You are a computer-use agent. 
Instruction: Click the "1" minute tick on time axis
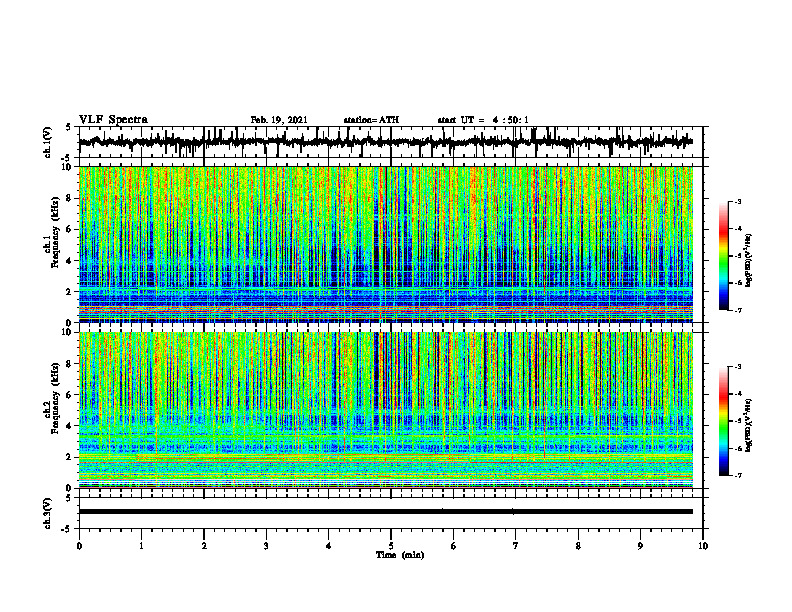pos(141,546)
